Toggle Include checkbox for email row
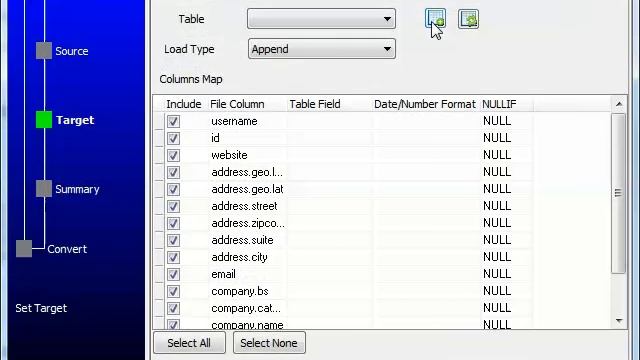Viewport: 640px width, 360px height. (173, 274)
